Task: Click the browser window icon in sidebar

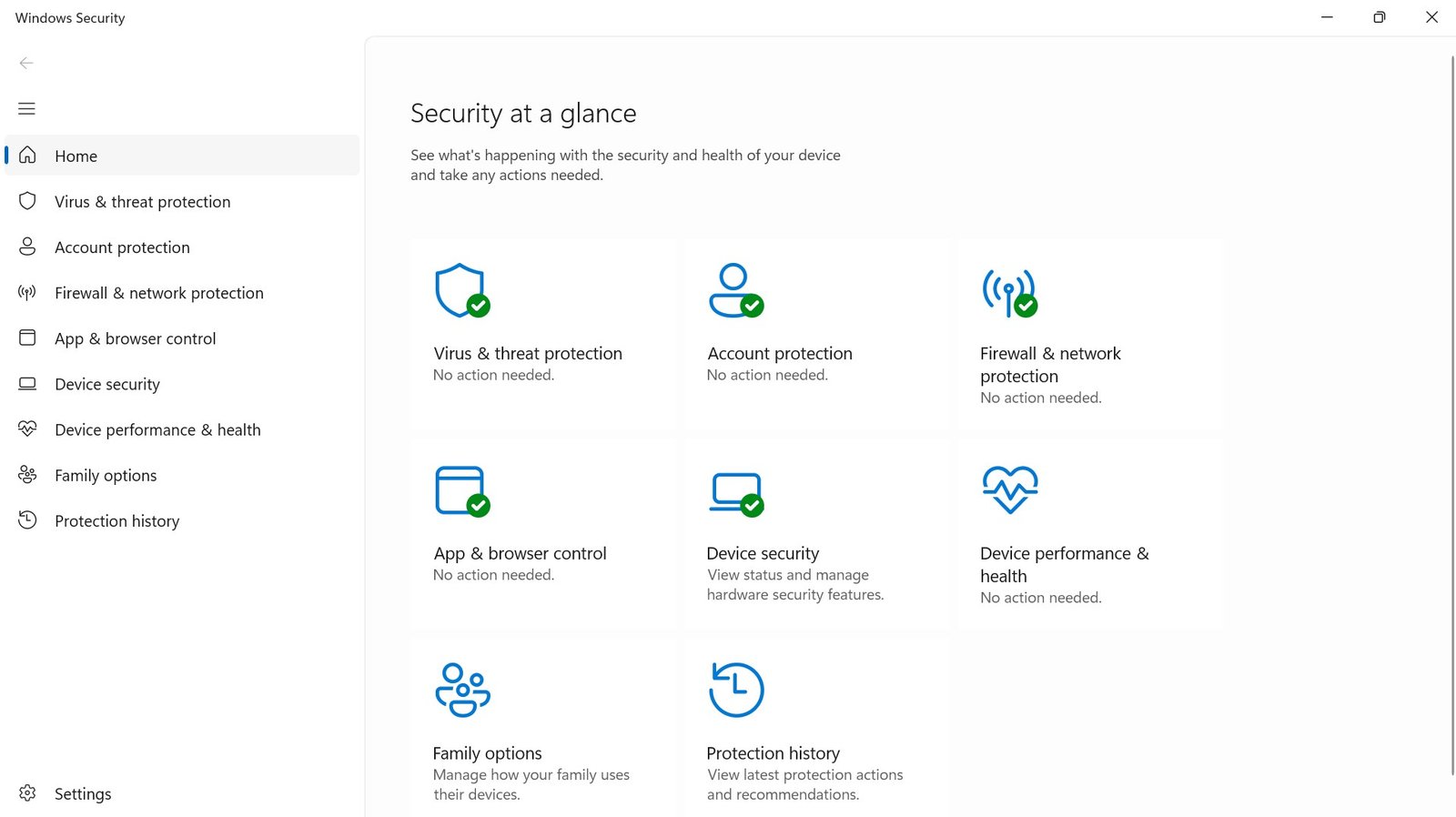Action: click(x=27, y=338)
